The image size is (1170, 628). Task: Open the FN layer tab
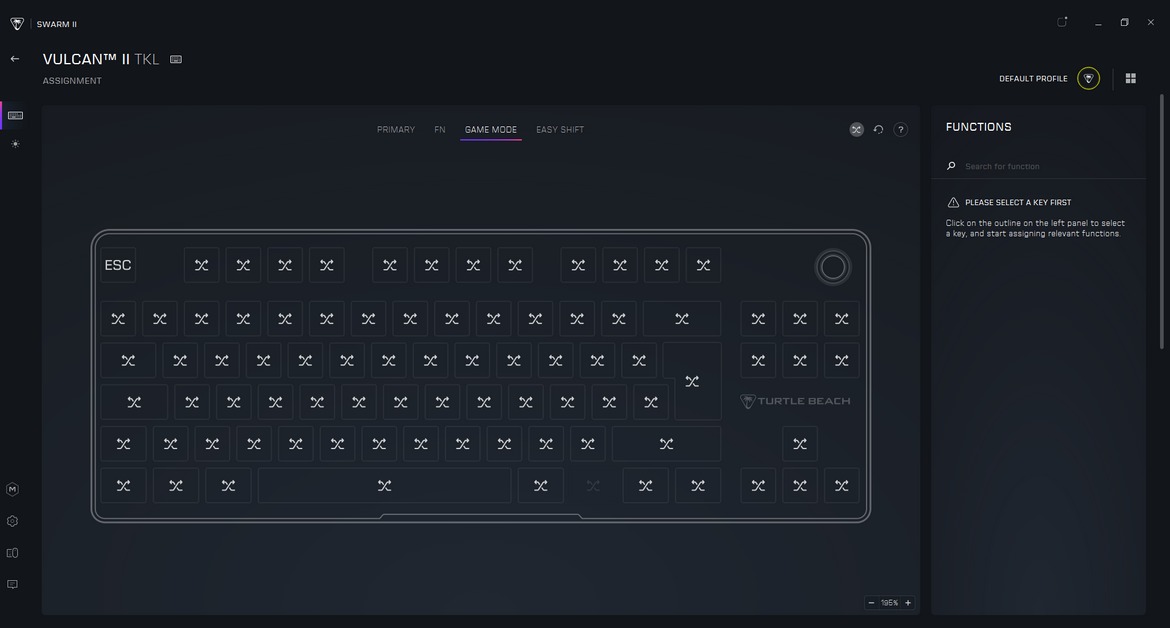pyautogui.click(x=440, y=130)
